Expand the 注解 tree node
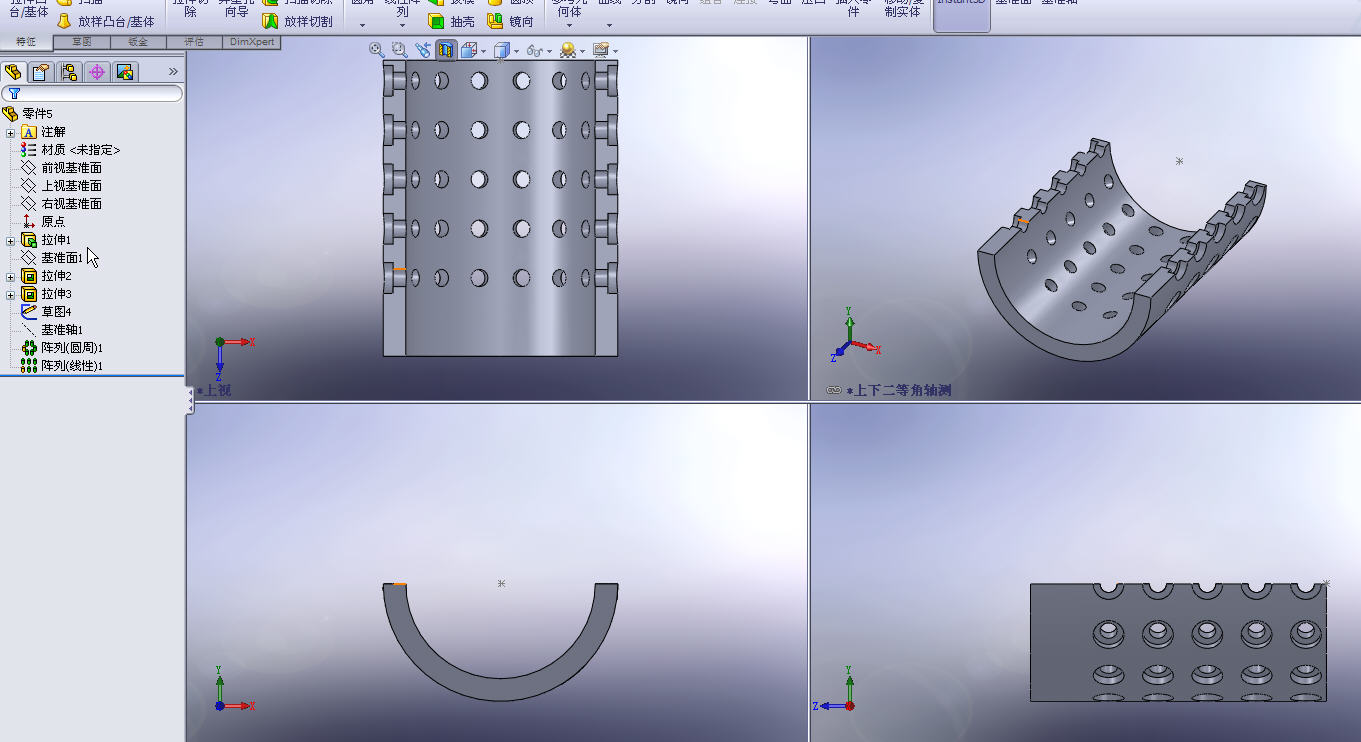Screen dimensions: 1361x742 pos(11,132)
